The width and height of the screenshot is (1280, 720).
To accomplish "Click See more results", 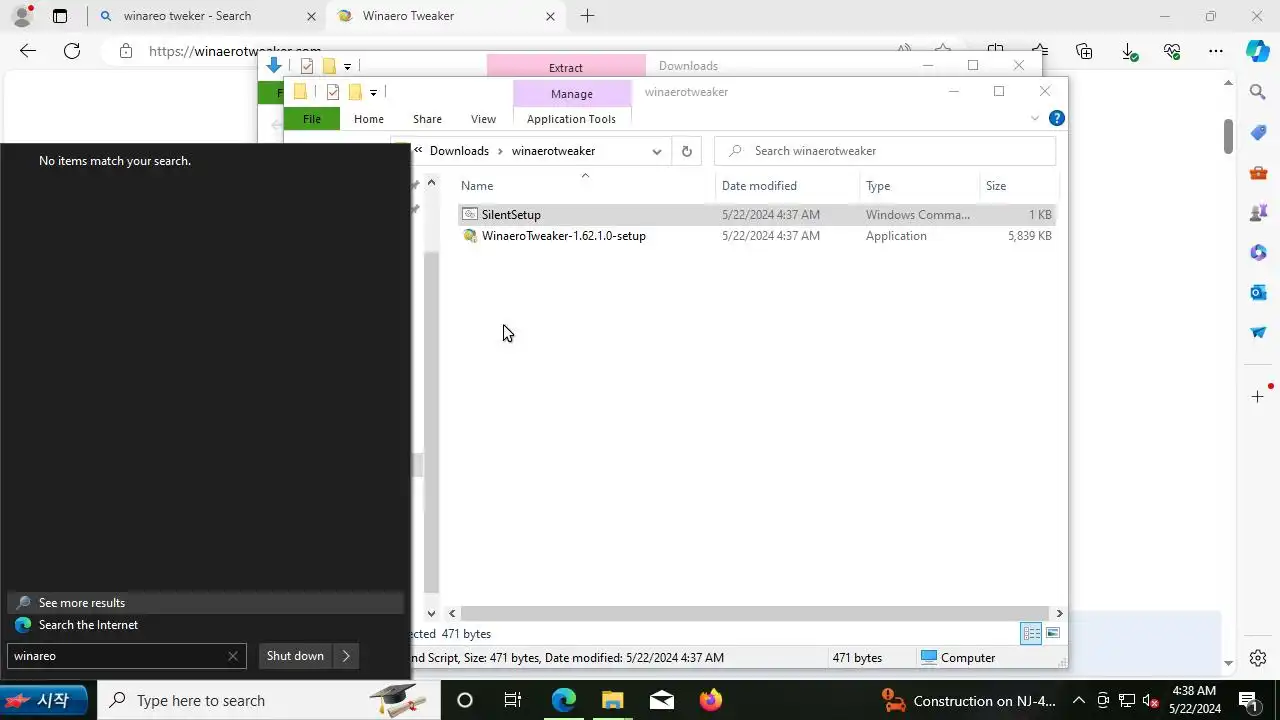I will (x=205, y=603).
